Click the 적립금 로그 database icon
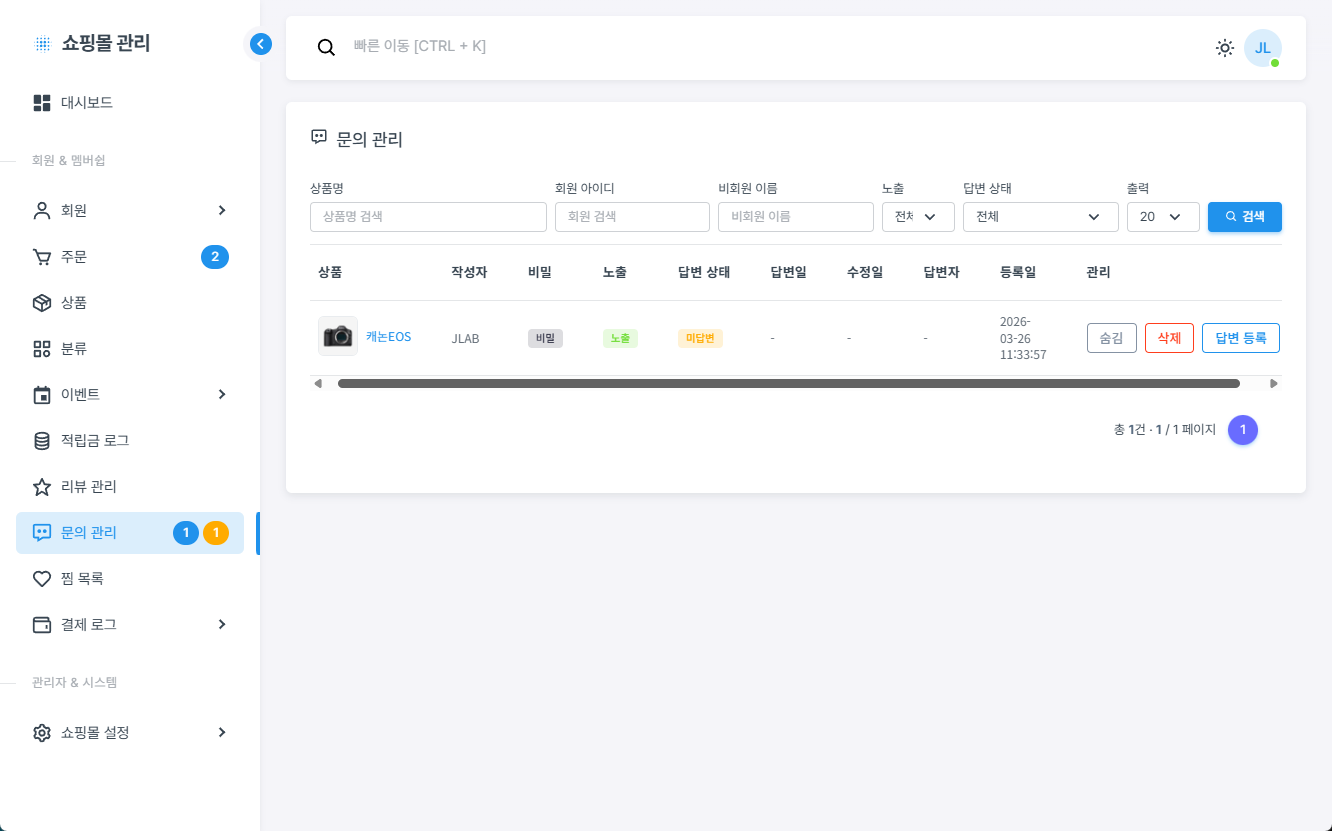 pyautogui.click(x=42, y=441)
